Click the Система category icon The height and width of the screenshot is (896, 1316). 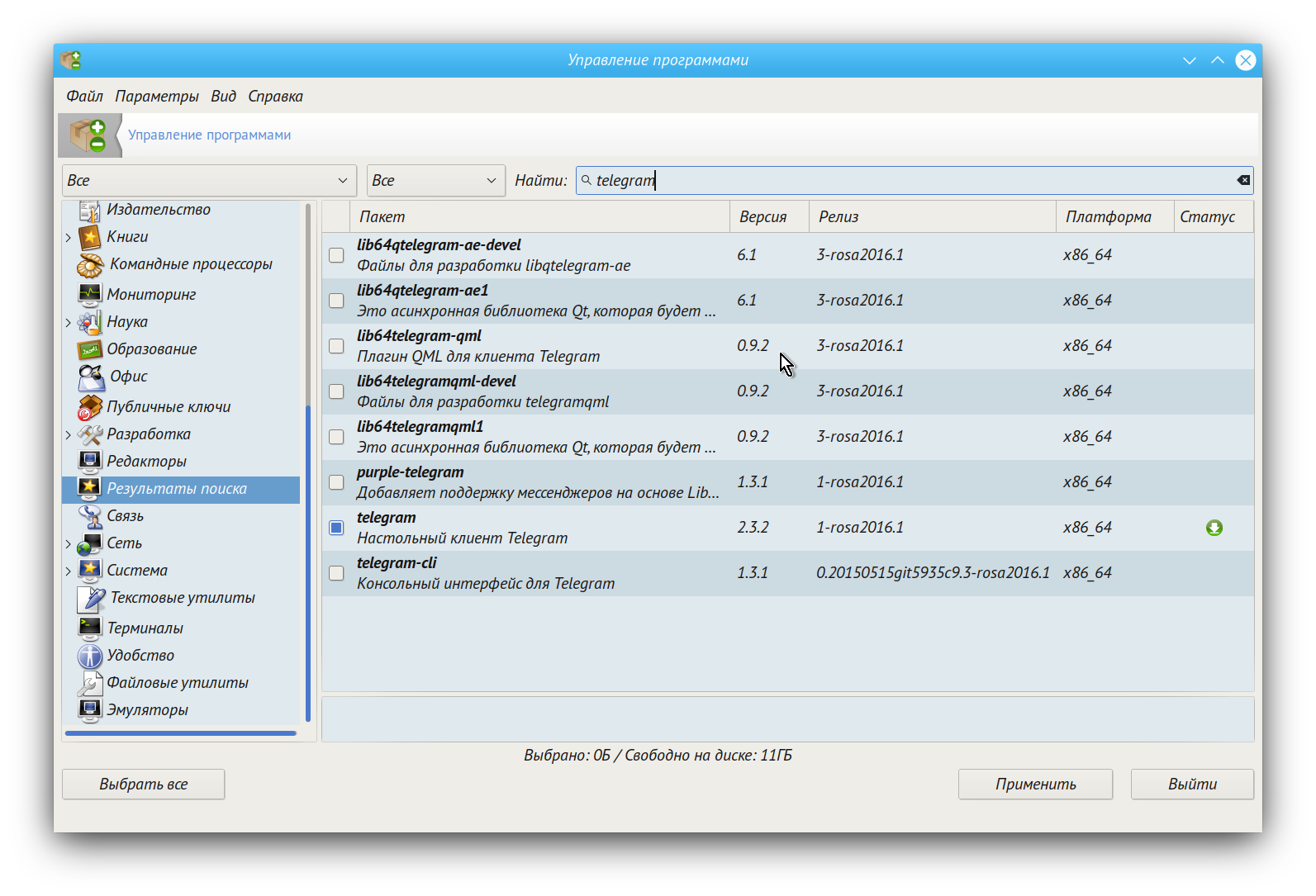pos(89,571)
